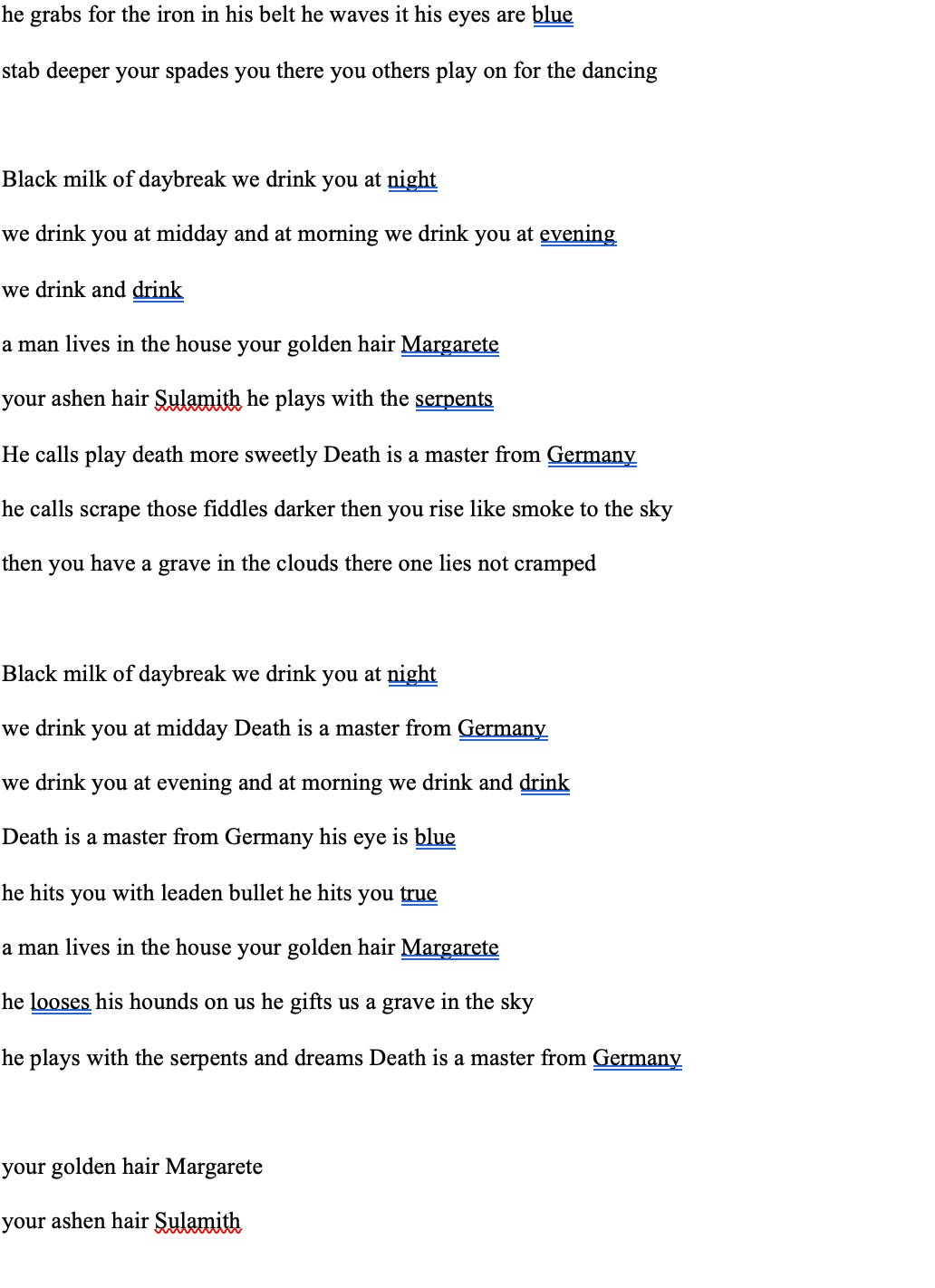Screen dimensions: 935x1288
Task: Click the underlined word "looses"
Action: 61,1003
